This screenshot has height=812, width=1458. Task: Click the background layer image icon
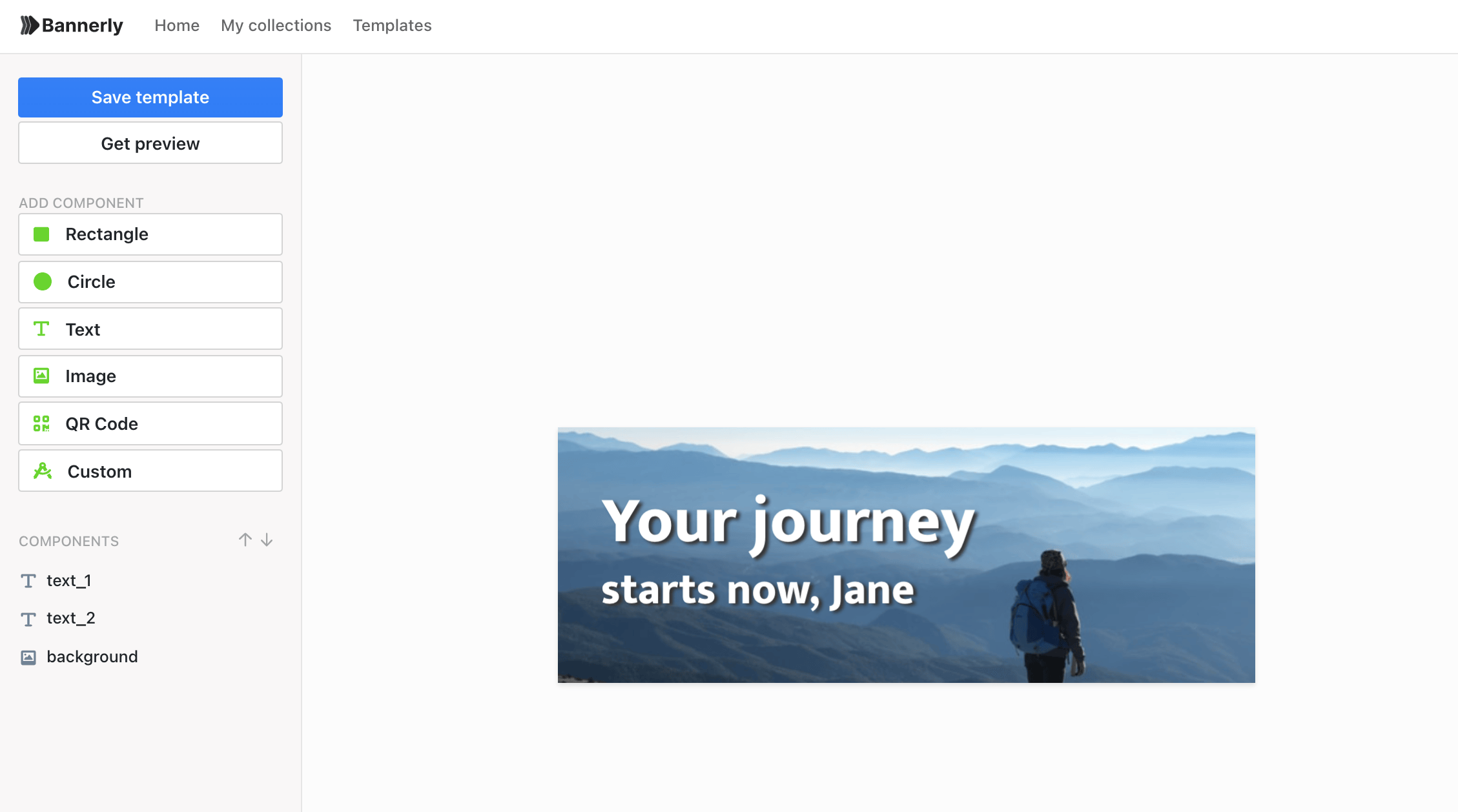coord(28,656)
